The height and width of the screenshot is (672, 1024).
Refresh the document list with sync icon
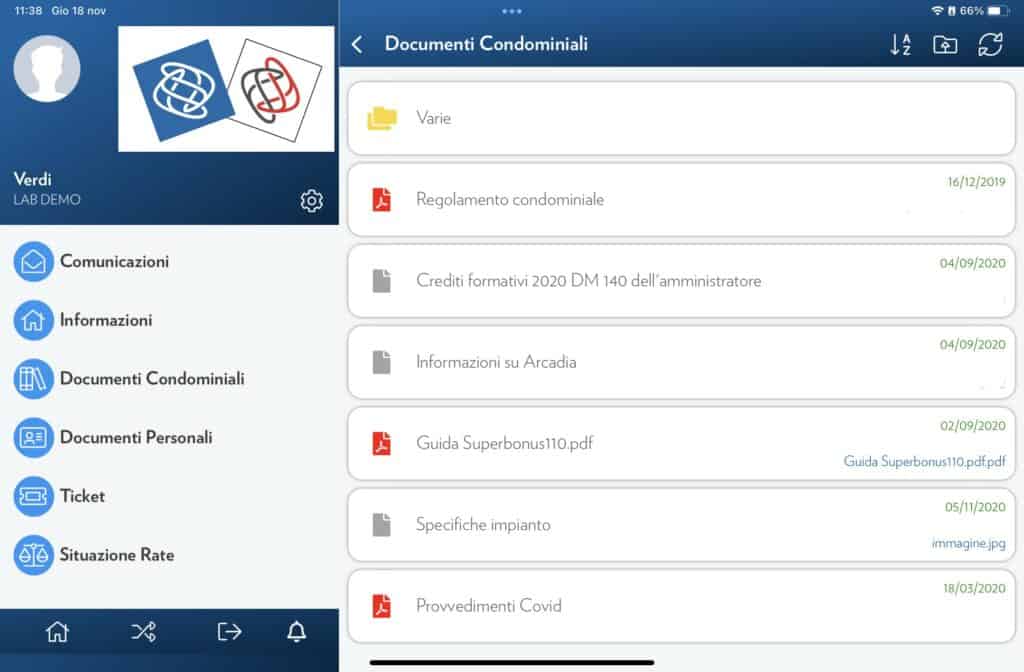[990, 44]
